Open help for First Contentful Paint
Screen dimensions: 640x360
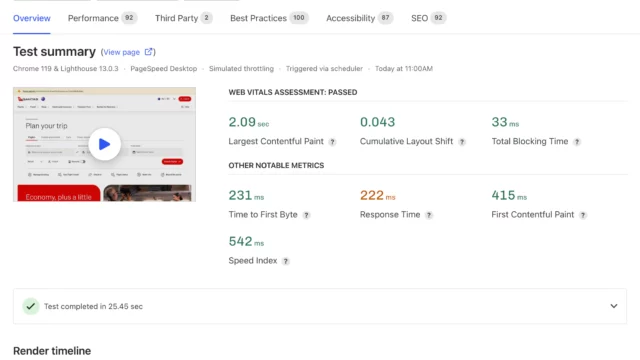(x=583, y=215)
